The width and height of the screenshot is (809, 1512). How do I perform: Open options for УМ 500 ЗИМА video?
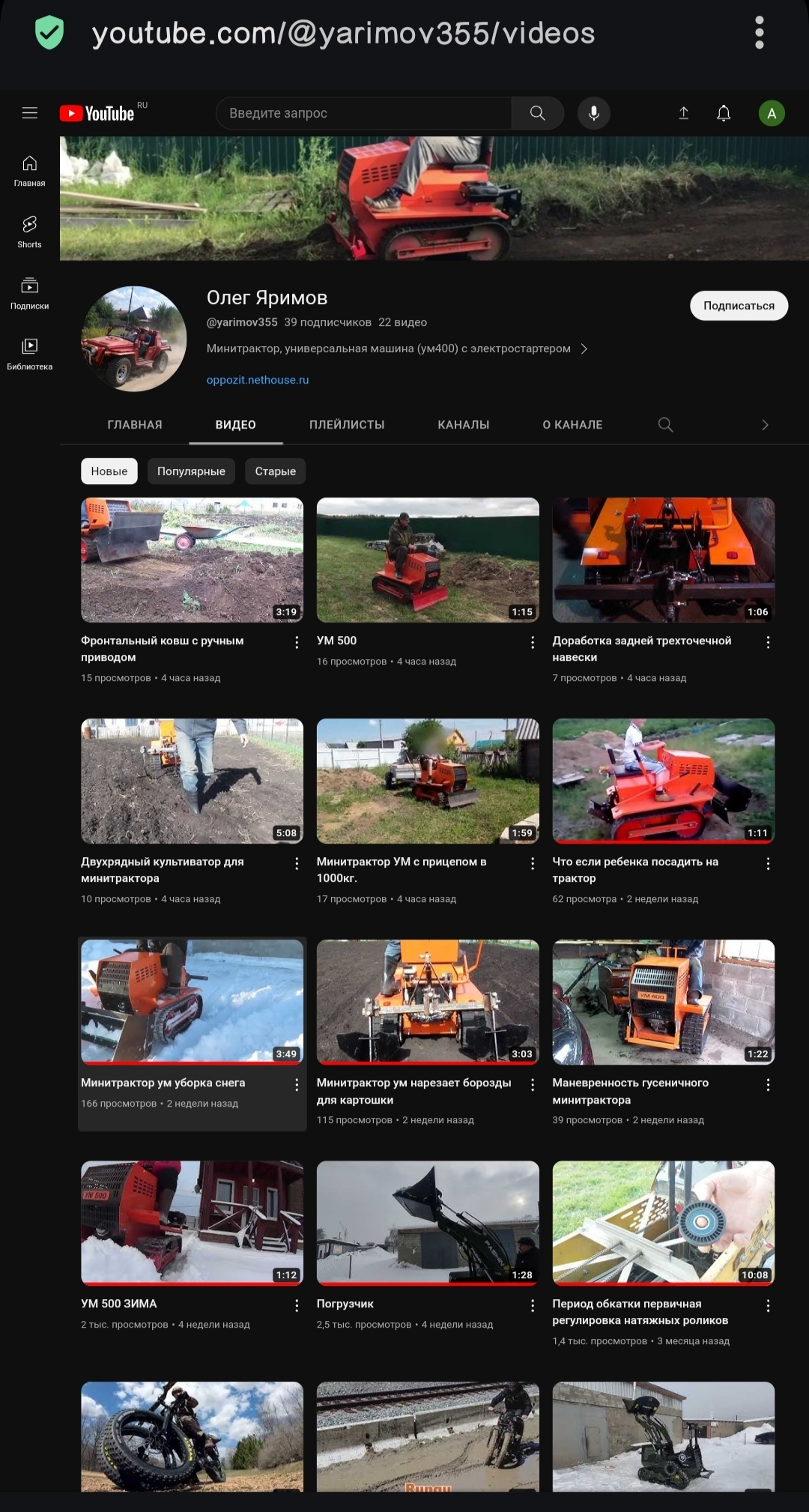pyautogui.click(x=297, y=1305)
